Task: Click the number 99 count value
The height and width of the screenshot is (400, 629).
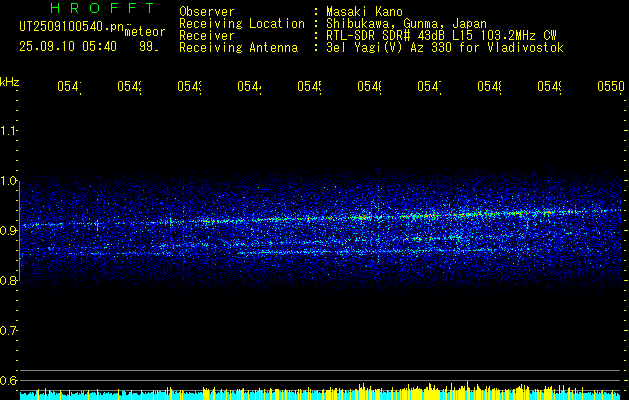Action: [x=148, y=47]
